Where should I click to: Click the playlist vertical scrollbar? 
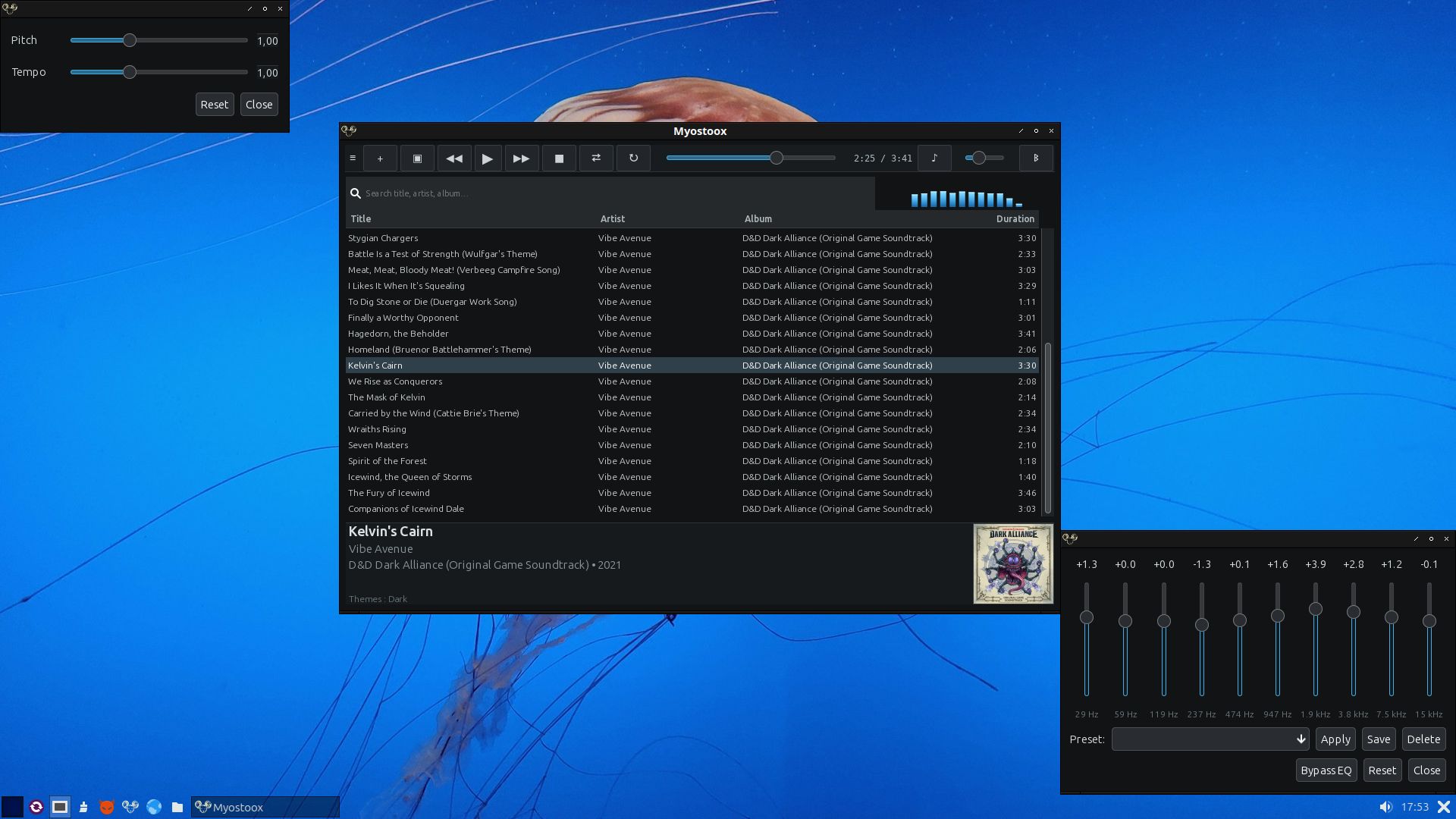[x=1048, y=428]
